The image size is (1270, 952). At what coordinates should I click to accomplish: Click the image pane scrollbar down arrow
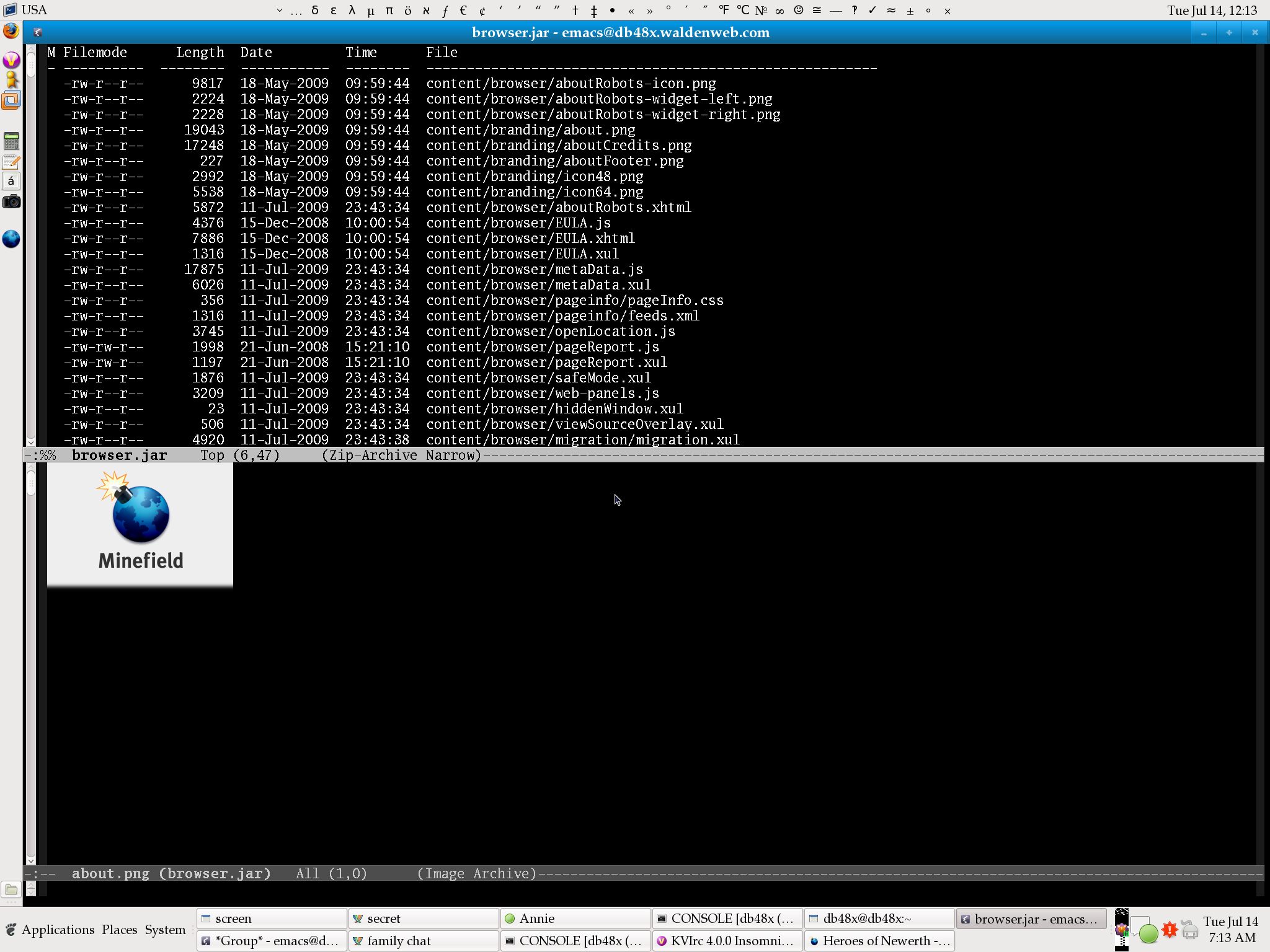click(x=31, y=860)
